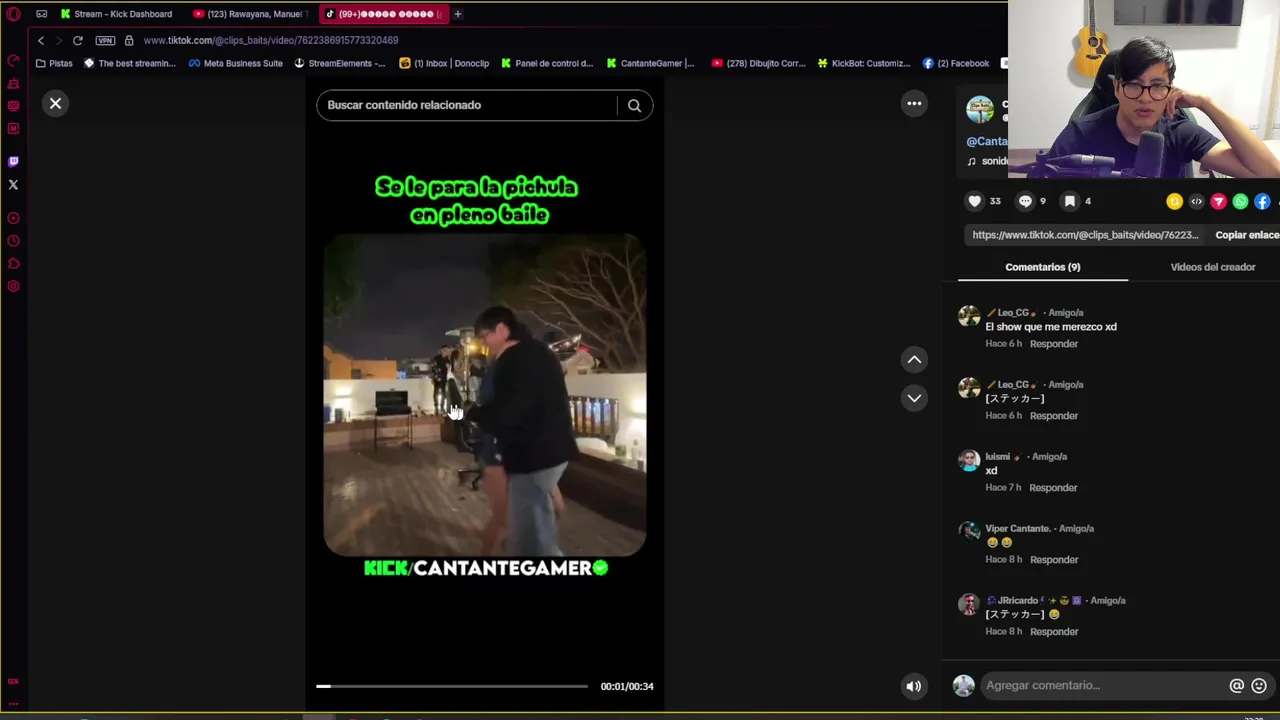
Task: Reload the page with refresh icon
Action: [78, 40]
